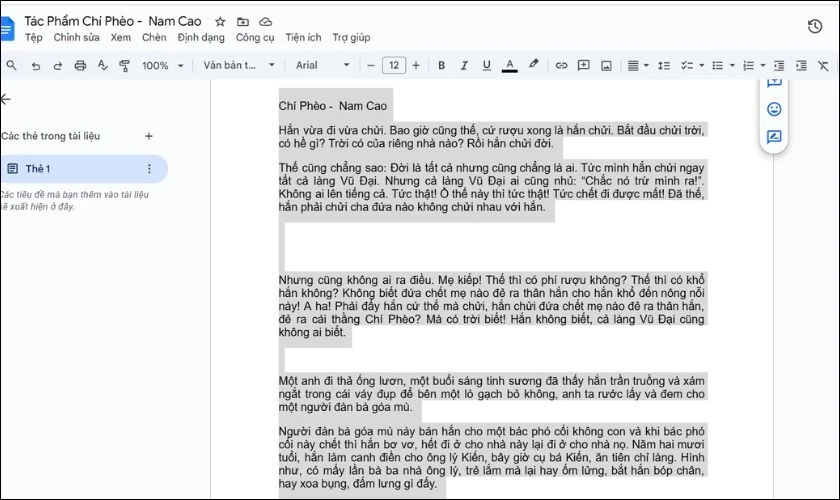Insert an image
840x500 pixels.
(606, 65)
